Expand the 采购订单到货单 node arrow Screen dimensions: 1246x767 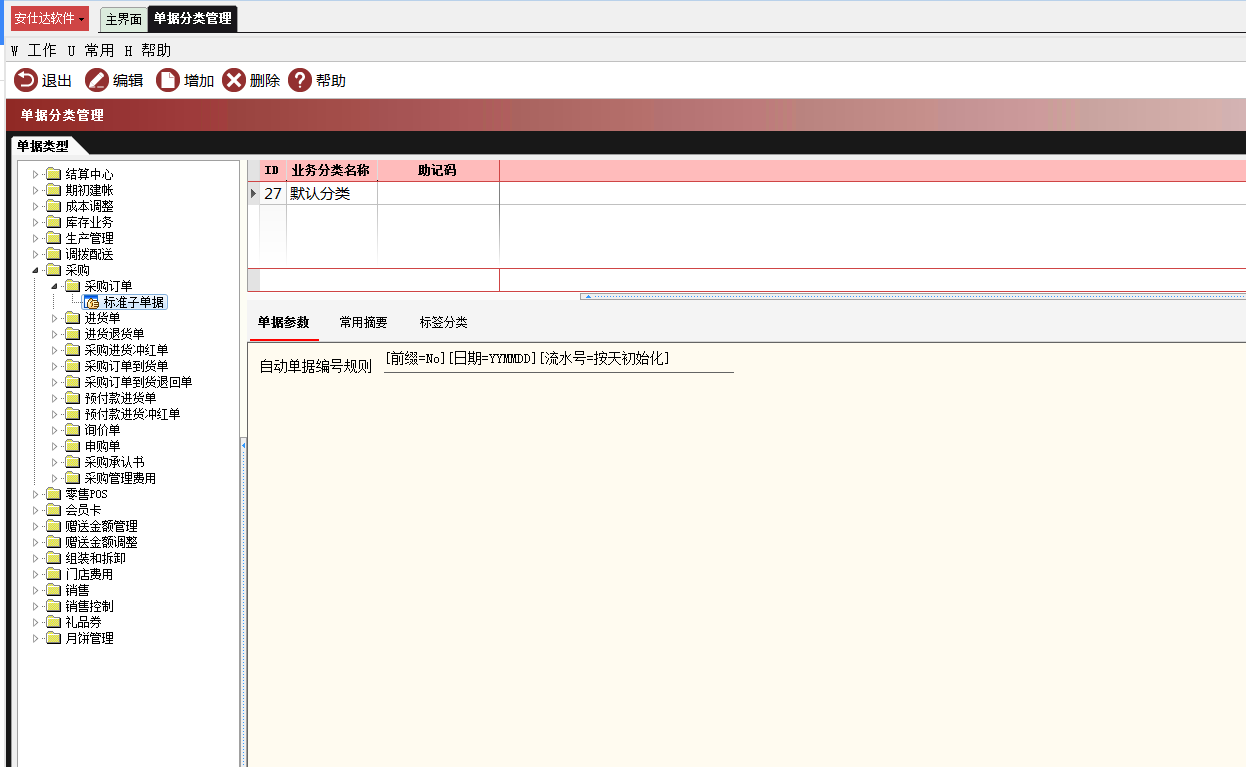[x=55, y=366]
